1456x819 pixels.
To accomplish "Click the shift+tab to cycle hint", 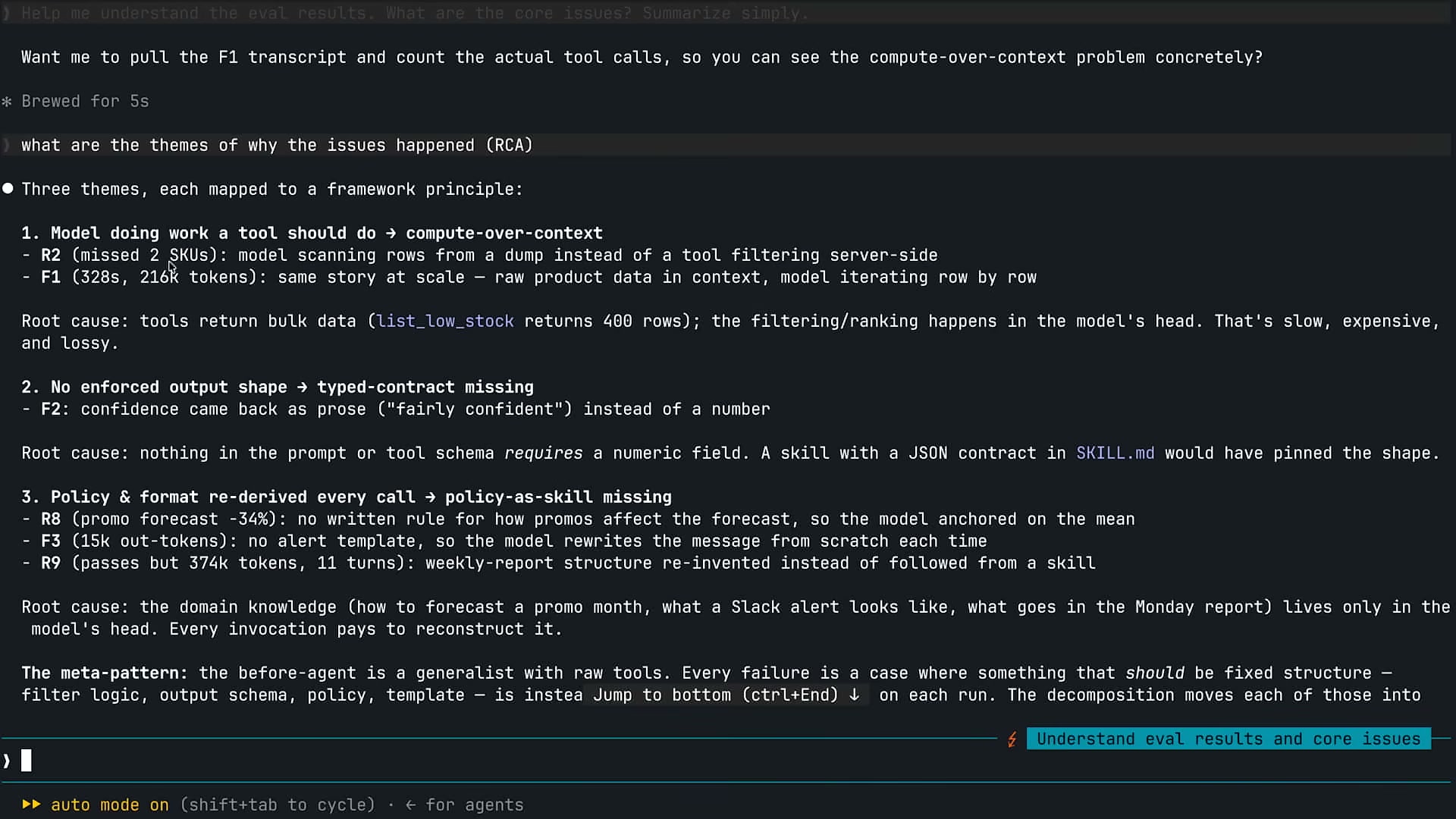I will click(x=278, y=805).
